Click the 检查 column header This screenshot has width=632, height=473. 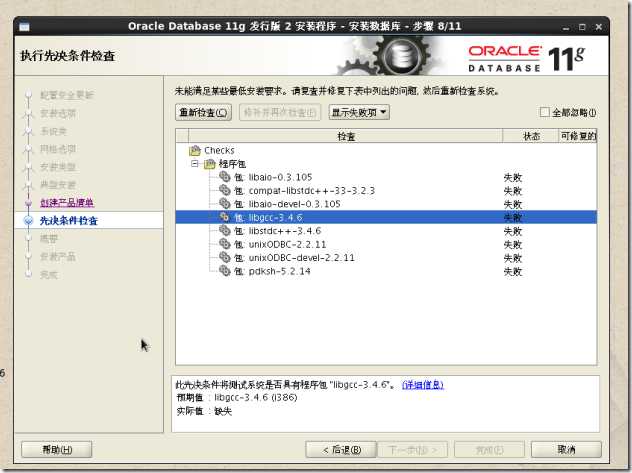click(x=346, y=136)
